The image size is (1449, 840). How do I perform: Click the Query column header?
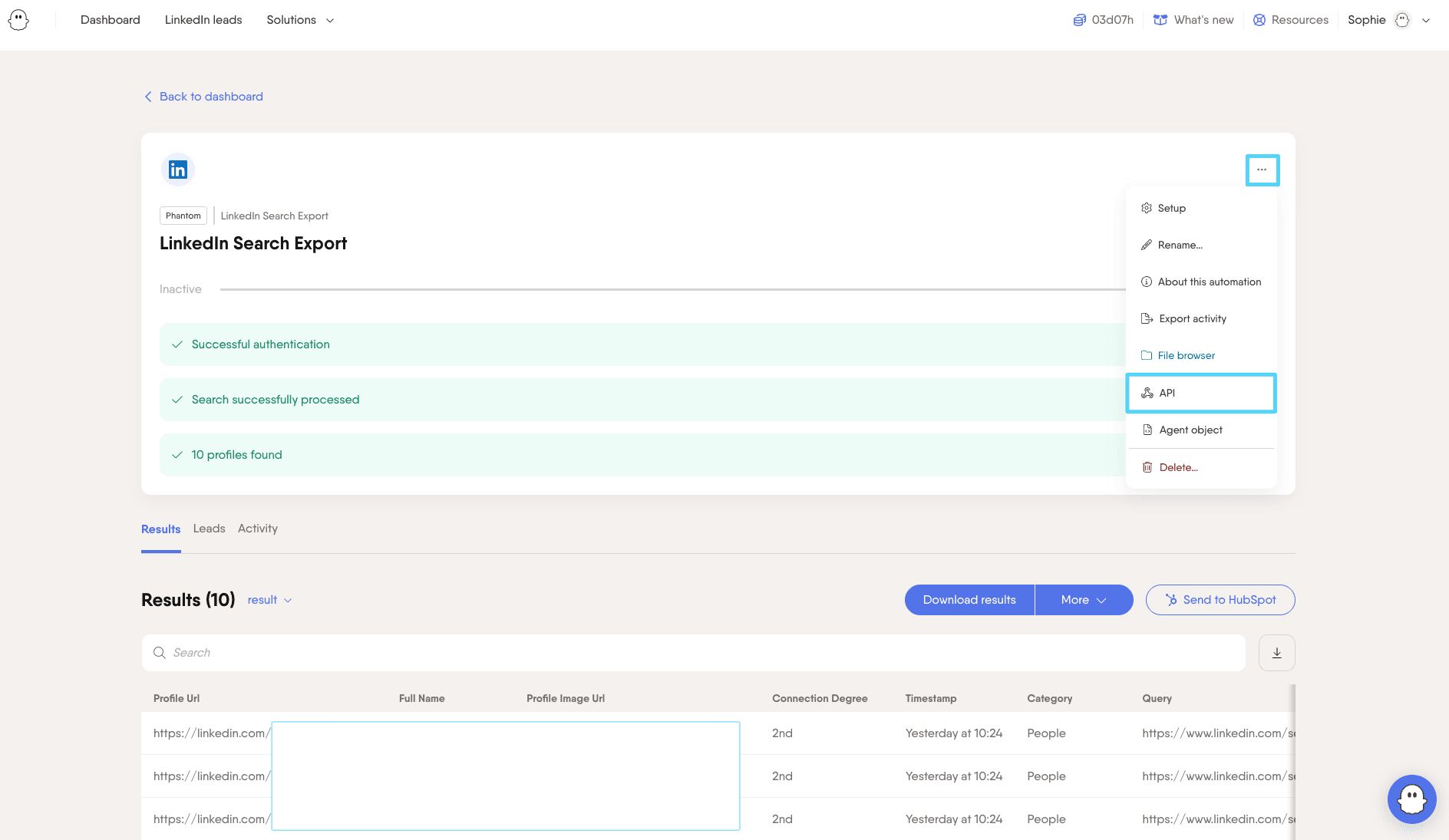(x=1157, y=698)
